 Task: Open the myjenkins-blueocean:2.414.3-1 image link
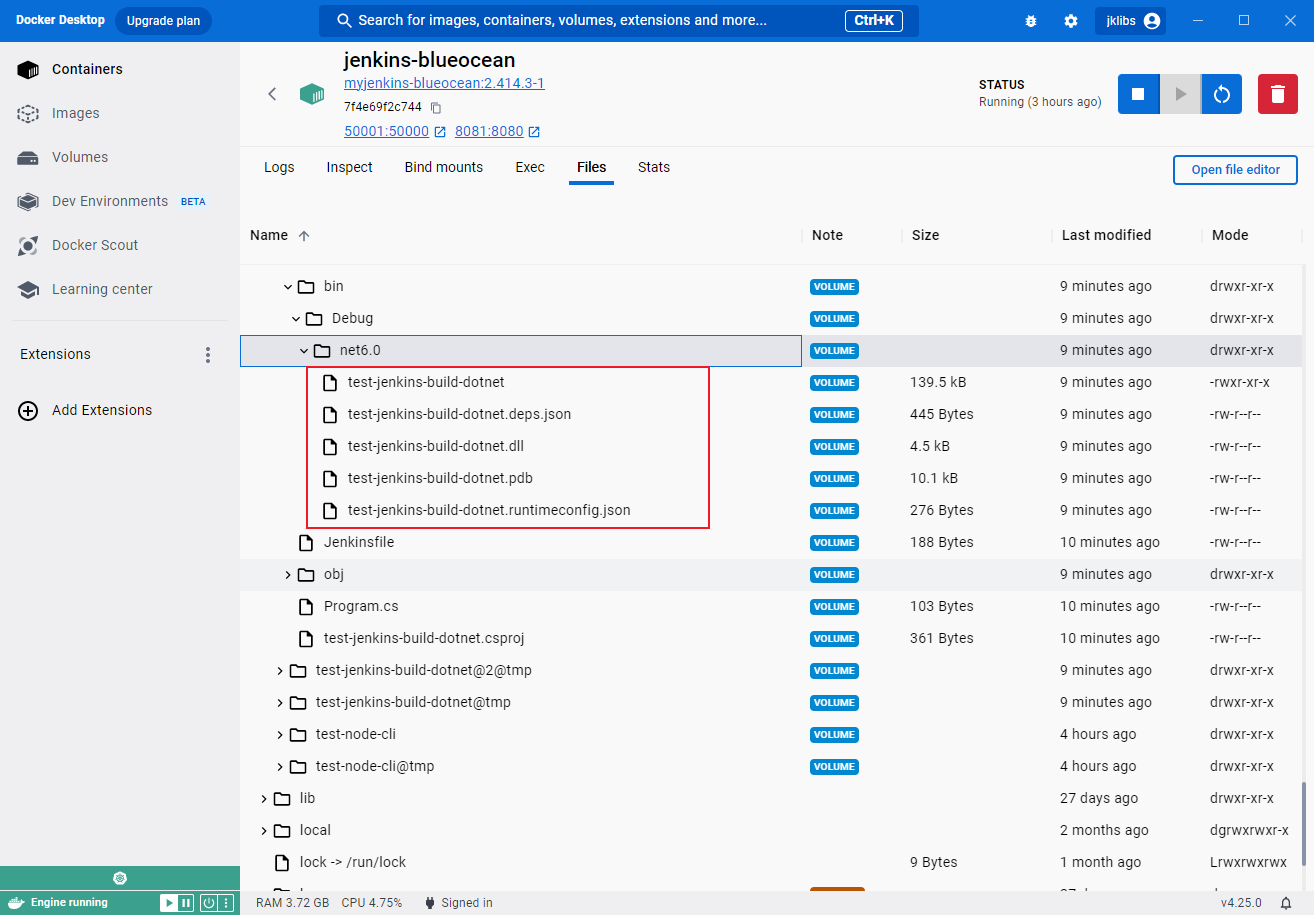(444, 84)
